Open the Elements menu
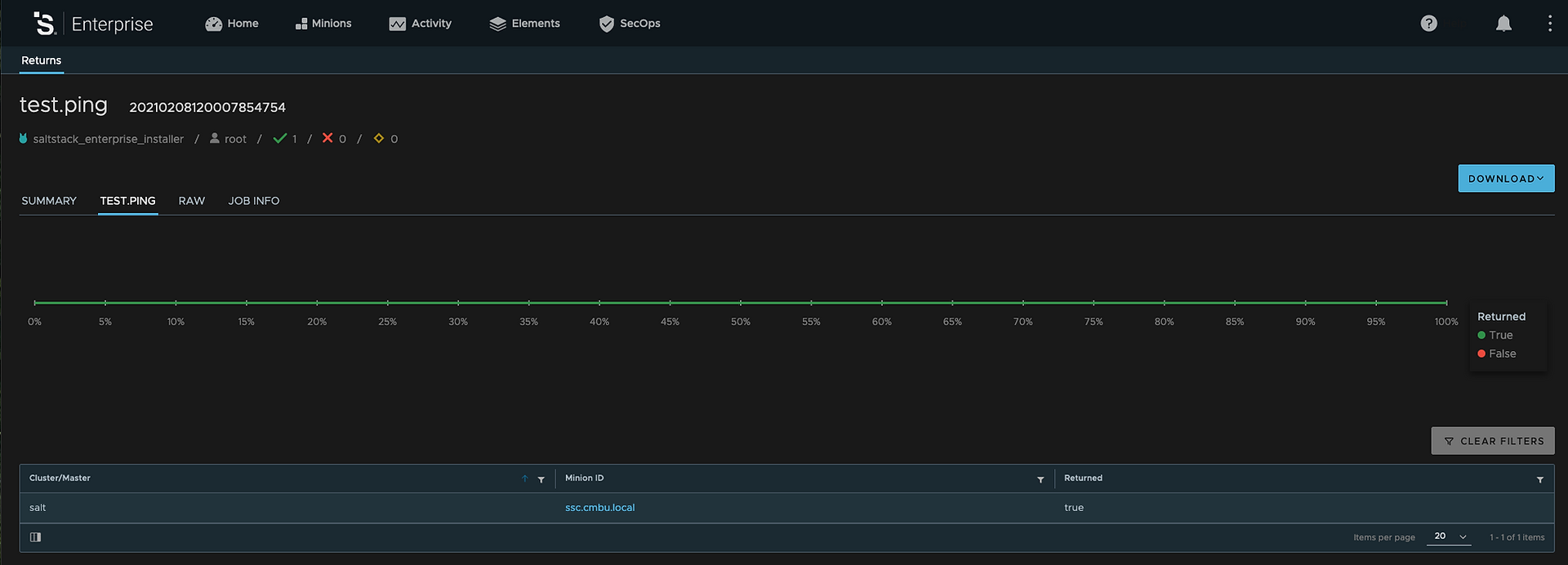Screen dimensions: 1568x565 tap(524, 24)
